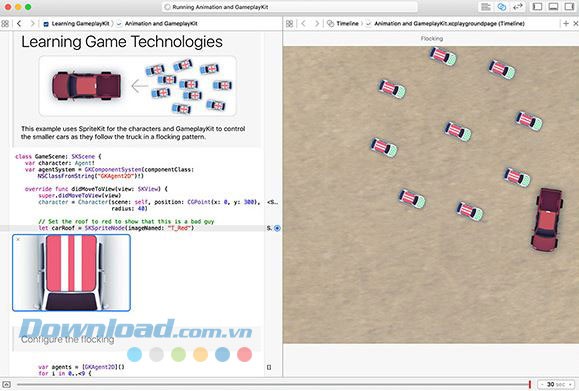Click the Flocking live view title
The height and width of the screenshot is (391, 579).
point(432,38)
